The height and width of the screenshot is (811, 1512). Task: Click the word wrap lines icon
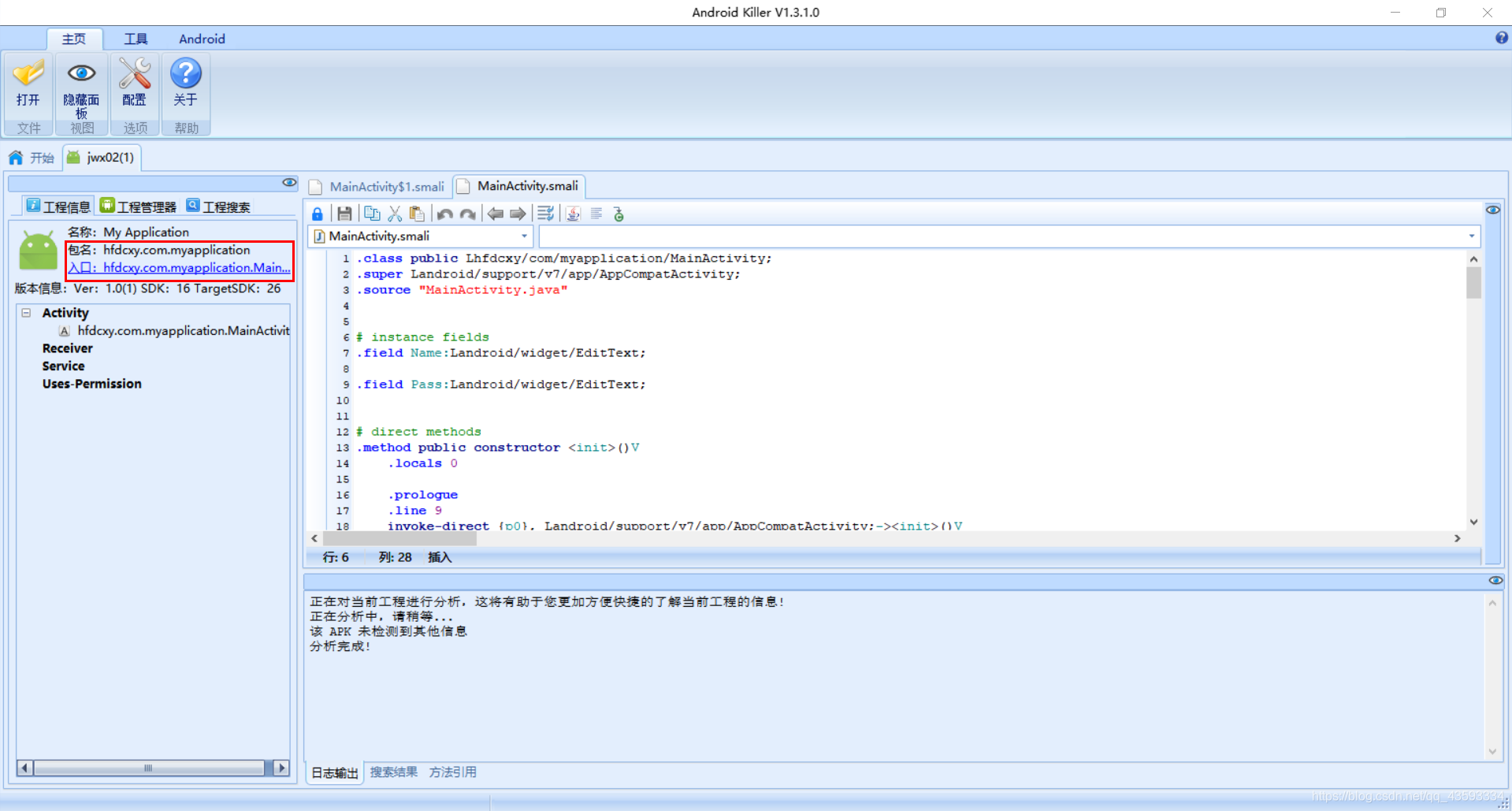[x=545, y=214]
